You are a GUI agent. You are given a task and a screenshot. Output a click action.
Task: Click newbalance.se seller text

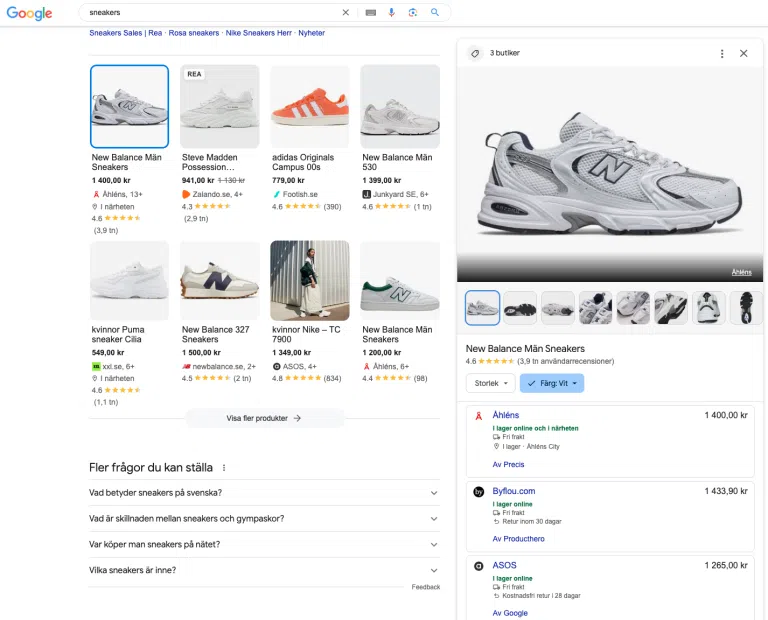pyautogui.click(x=224, y=366)
